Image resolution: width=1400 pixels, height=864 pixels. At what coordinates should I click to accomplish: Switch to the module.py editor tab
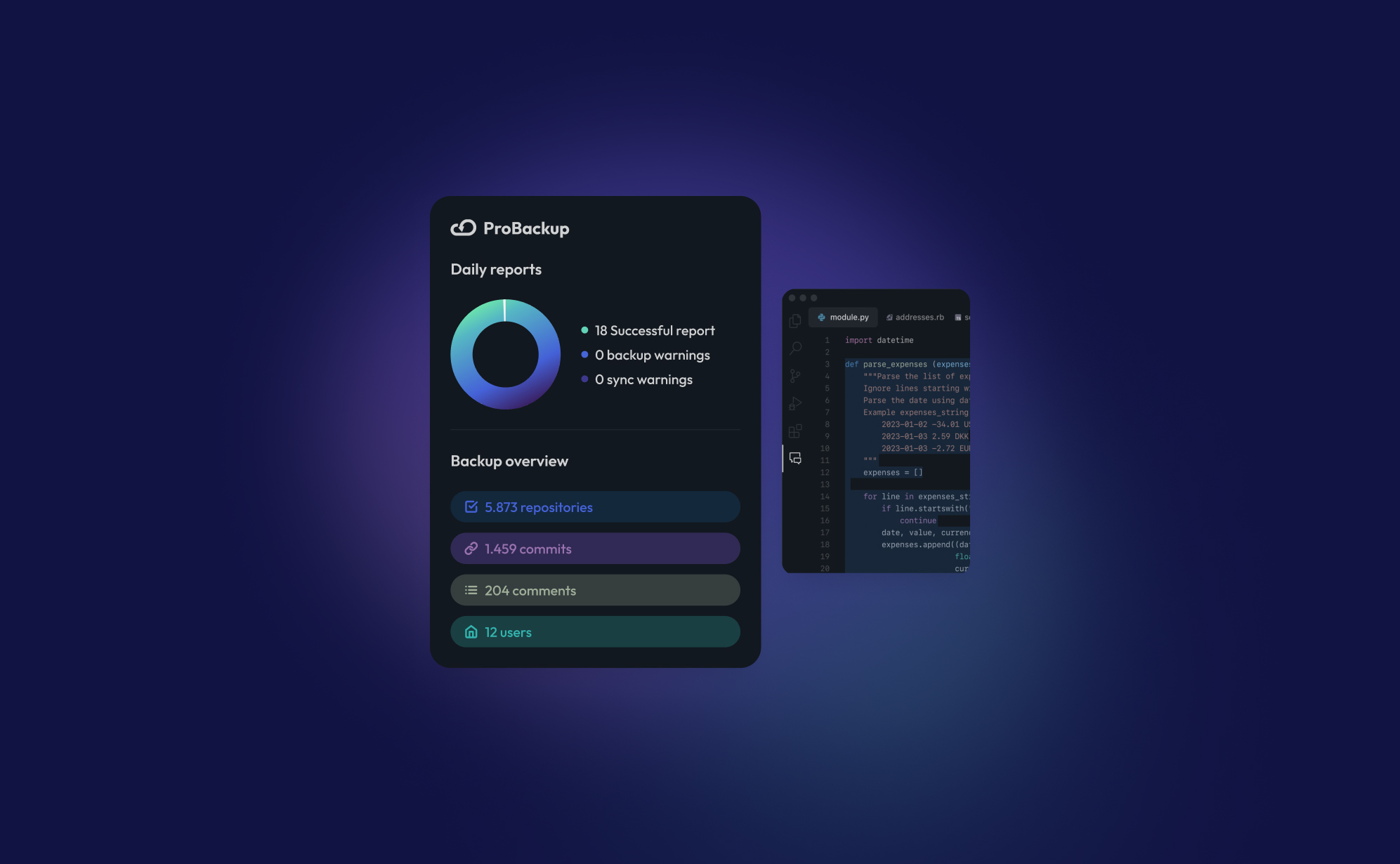pos(845,317)
